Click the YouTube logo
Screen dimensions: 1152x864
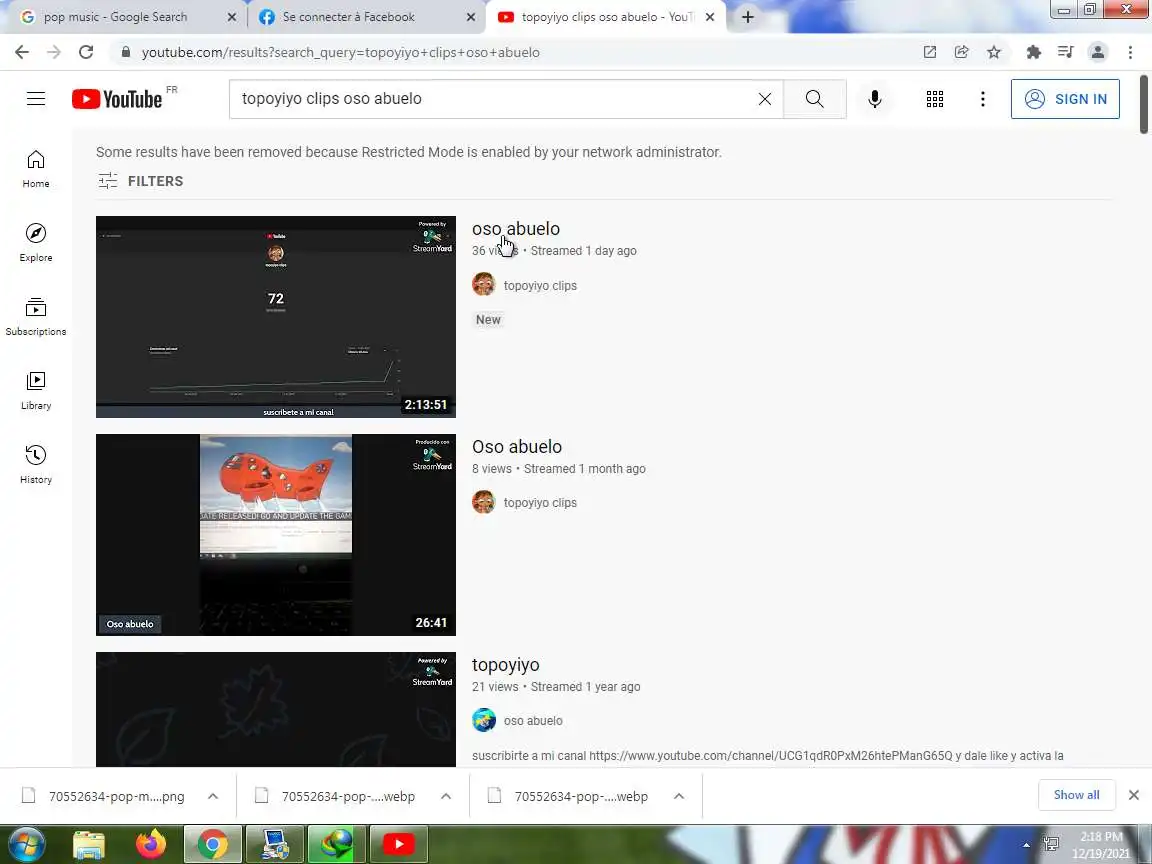(x=117, y=99)
